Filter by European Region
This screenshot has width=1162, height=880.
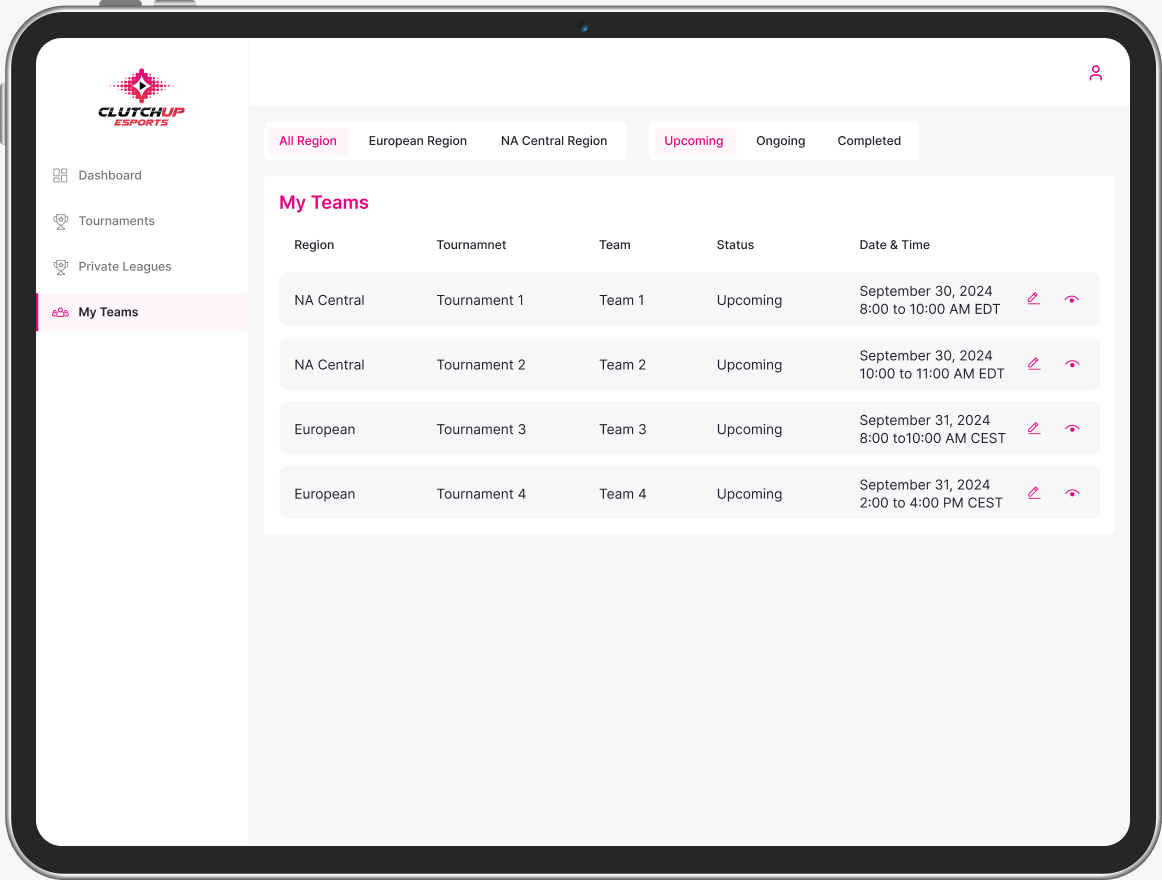[417, 141]
